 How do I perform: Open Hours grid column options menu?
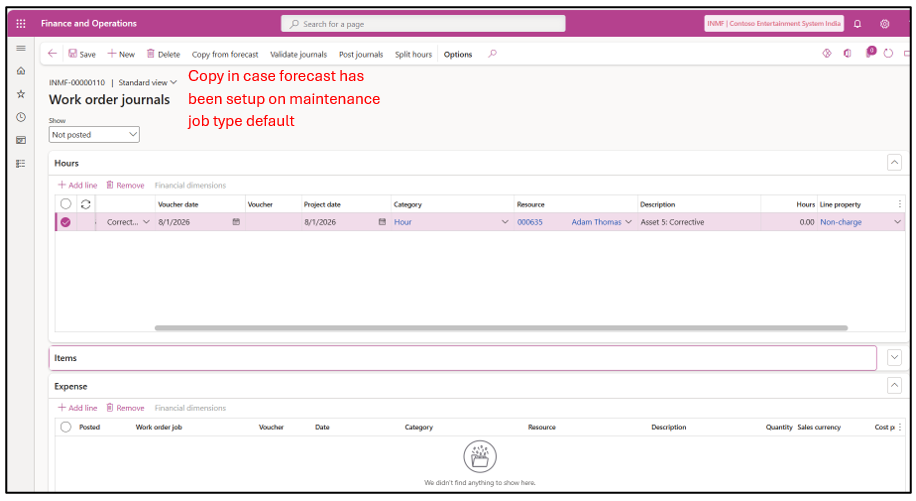(900, 204)
